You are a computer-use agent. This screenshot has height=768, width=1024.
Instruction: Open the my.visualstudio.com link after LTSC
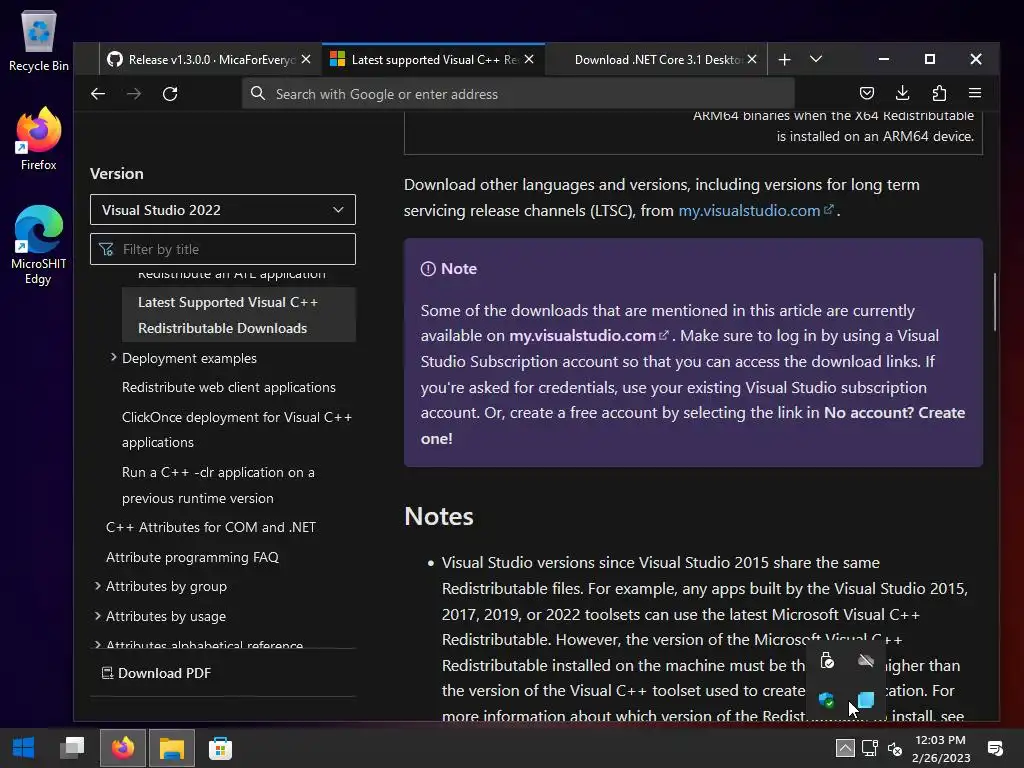click(756, 210)
